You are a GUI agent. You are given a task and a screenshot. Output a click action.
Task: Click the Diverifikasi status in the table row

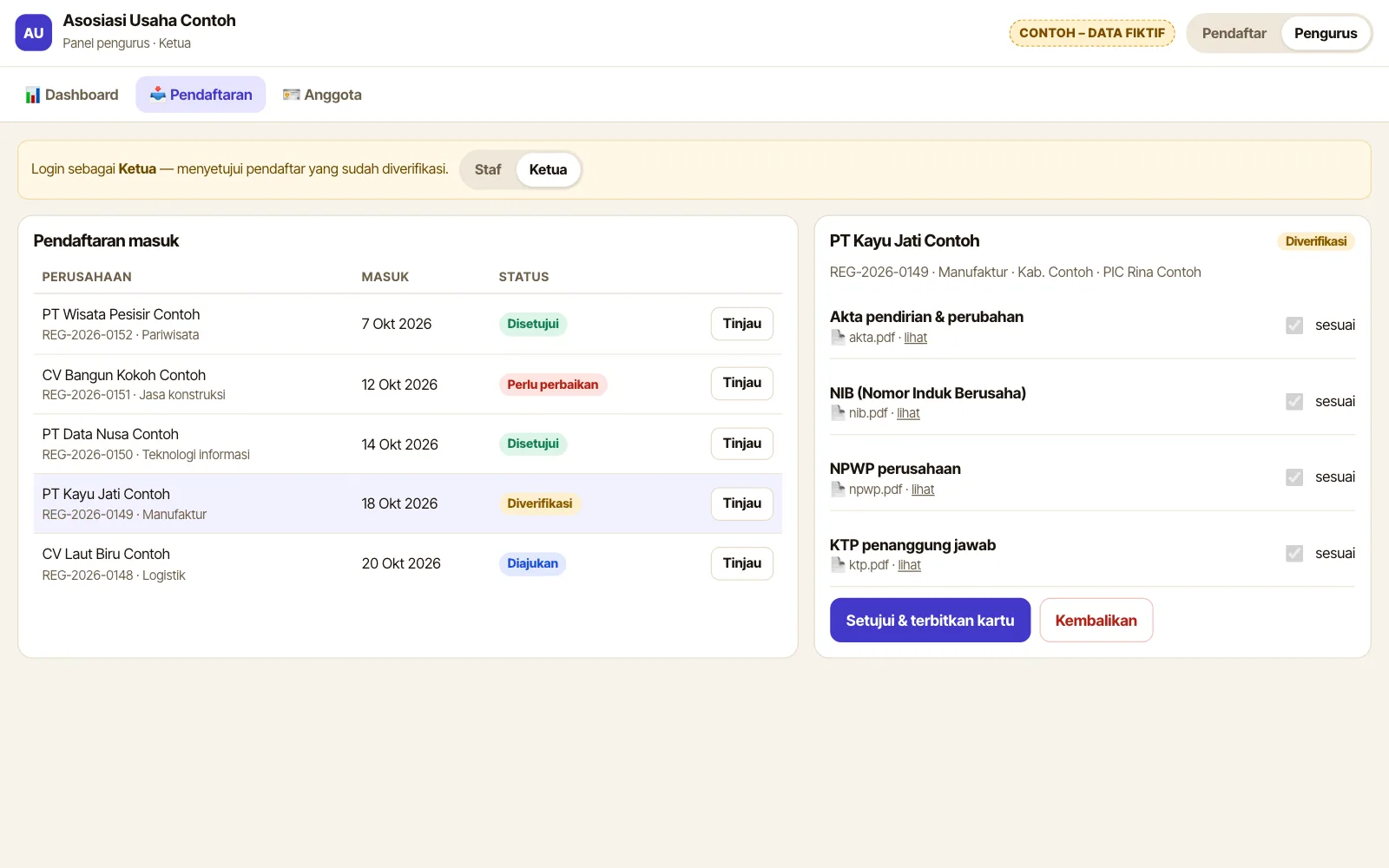[540, 503]
